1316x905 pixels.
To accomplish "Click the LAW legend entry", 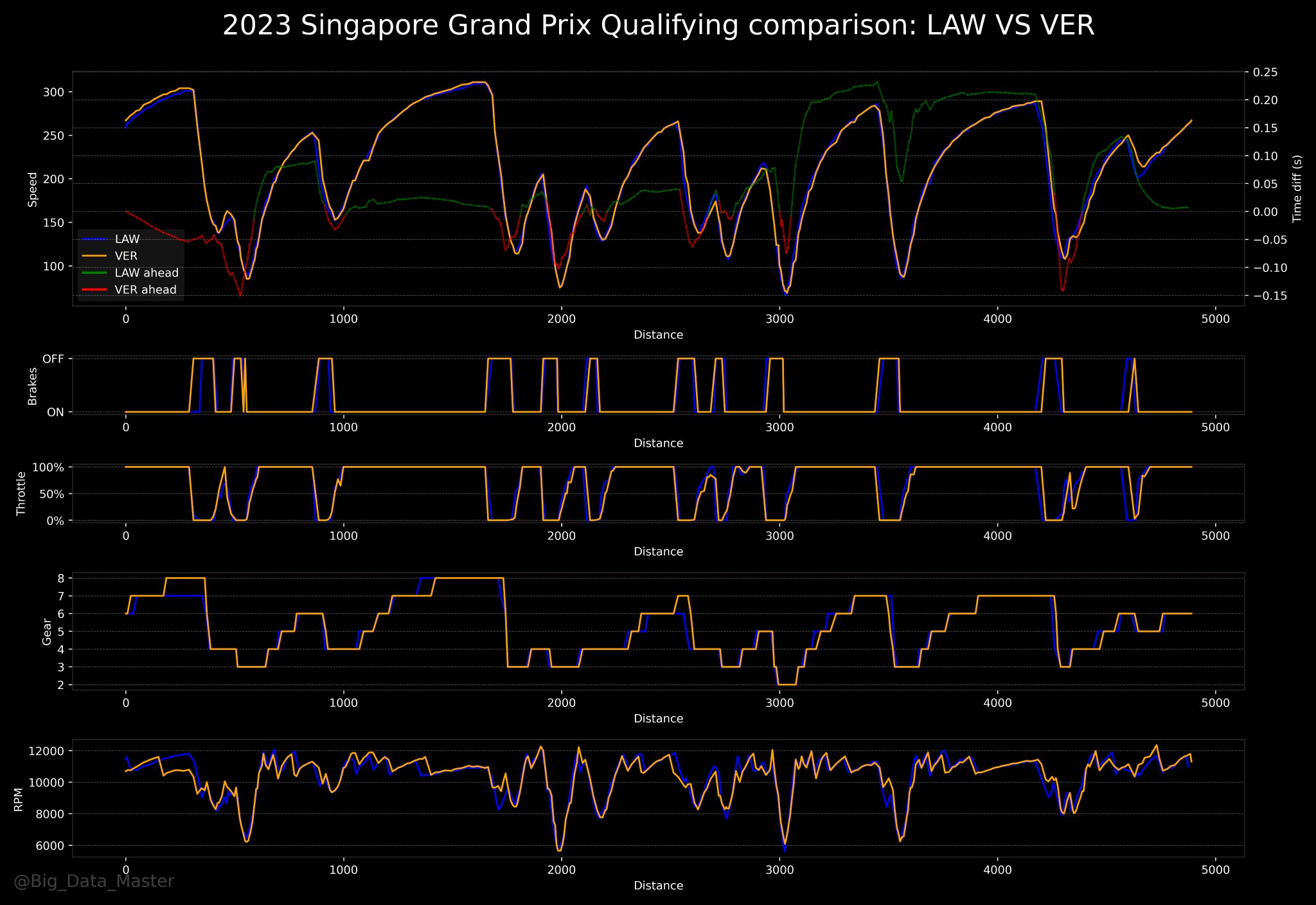I will coord(127,239).
